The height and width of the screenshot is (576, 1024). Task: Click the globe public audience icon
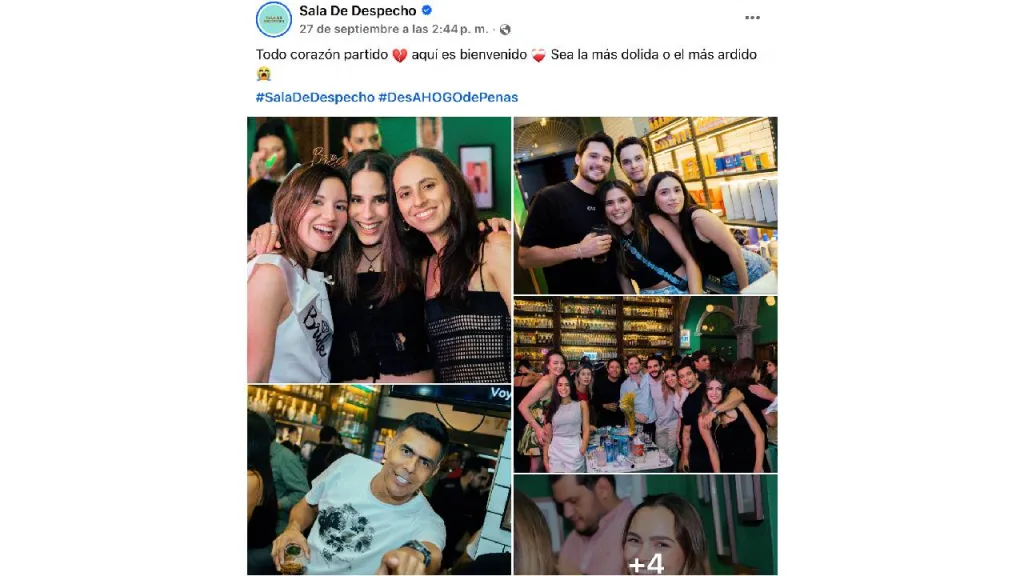[505, 29]
